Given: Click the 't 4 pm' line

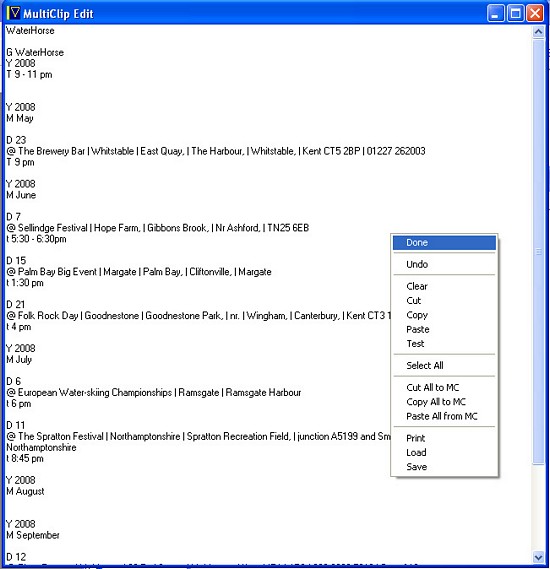Looking at the screenshot, I should click(19, 327).
